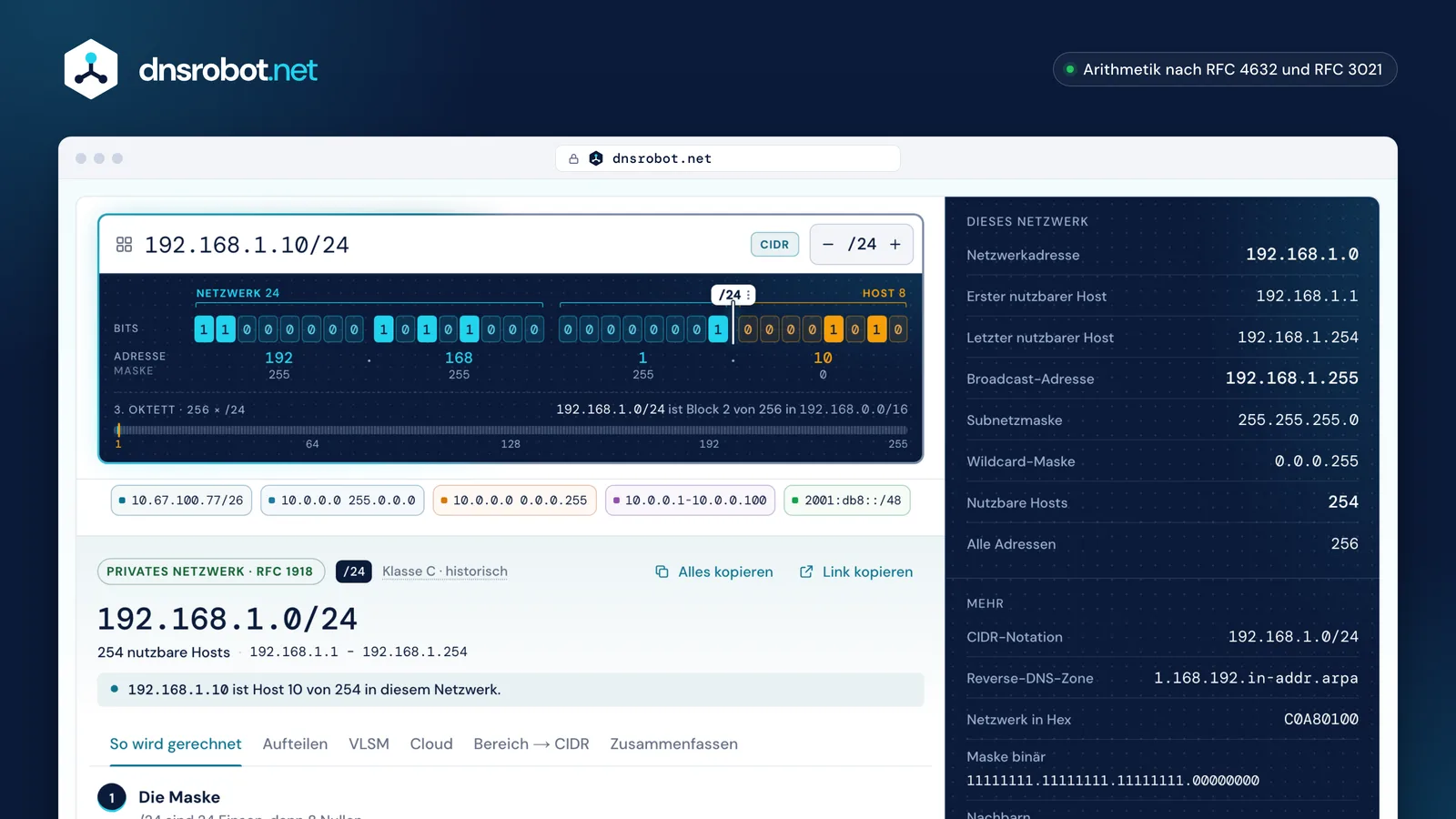Open the Zusammenfassen tab
This screenshot has width=1456, height=819.
tap(673, 744)
